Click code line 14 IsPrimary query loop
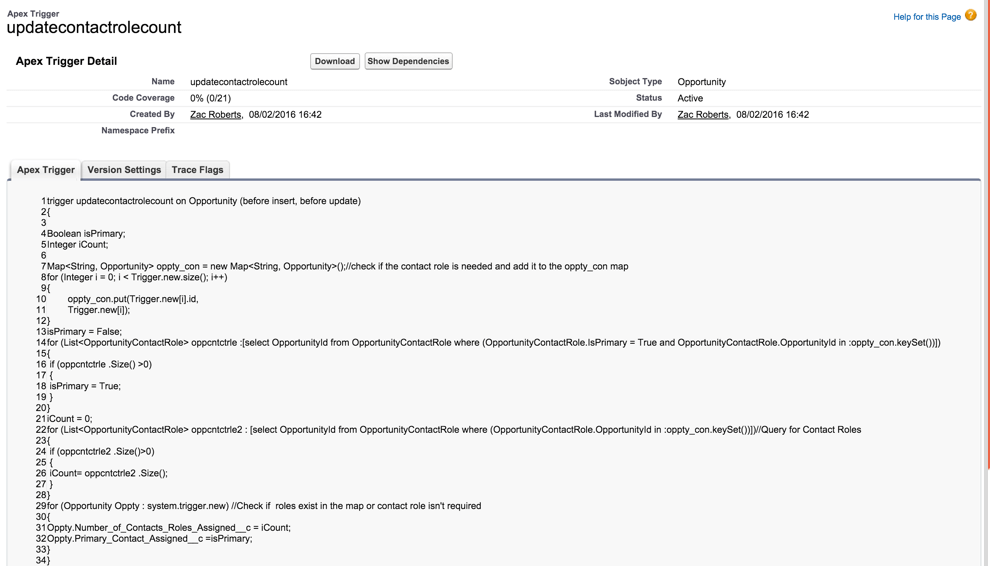The height and width of the screenshot is (566, 990). [x=493, y=343]
